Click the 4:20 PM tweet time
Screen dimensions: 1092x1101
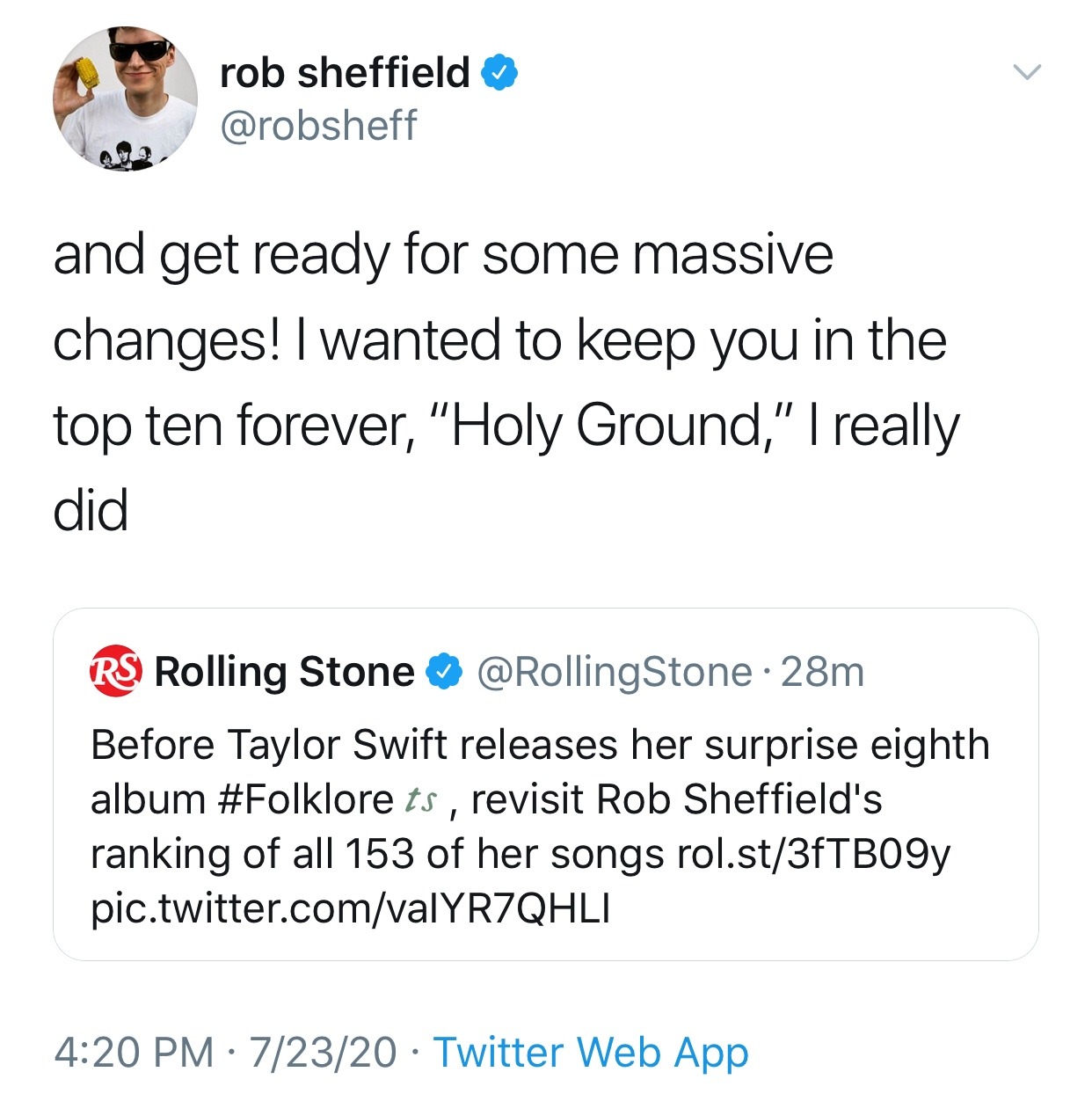coord(134,1052)
